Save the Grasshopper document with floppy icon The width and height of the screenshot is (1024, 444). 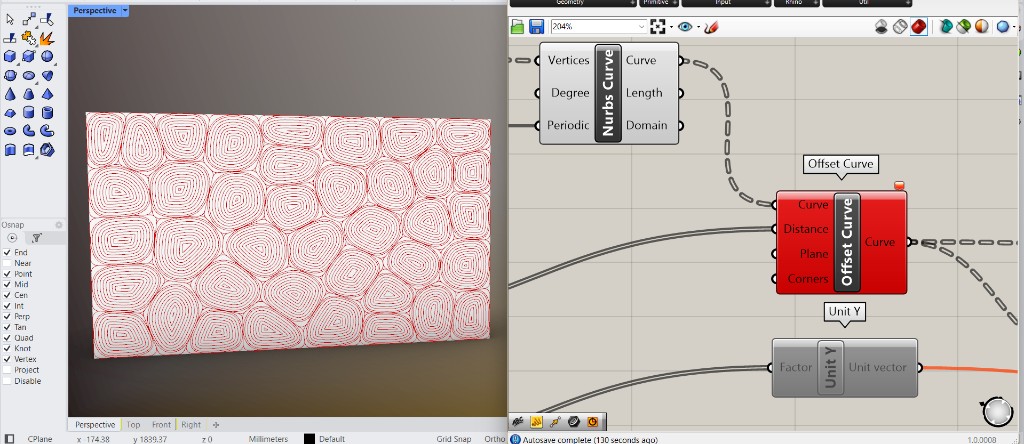point(537,27)
